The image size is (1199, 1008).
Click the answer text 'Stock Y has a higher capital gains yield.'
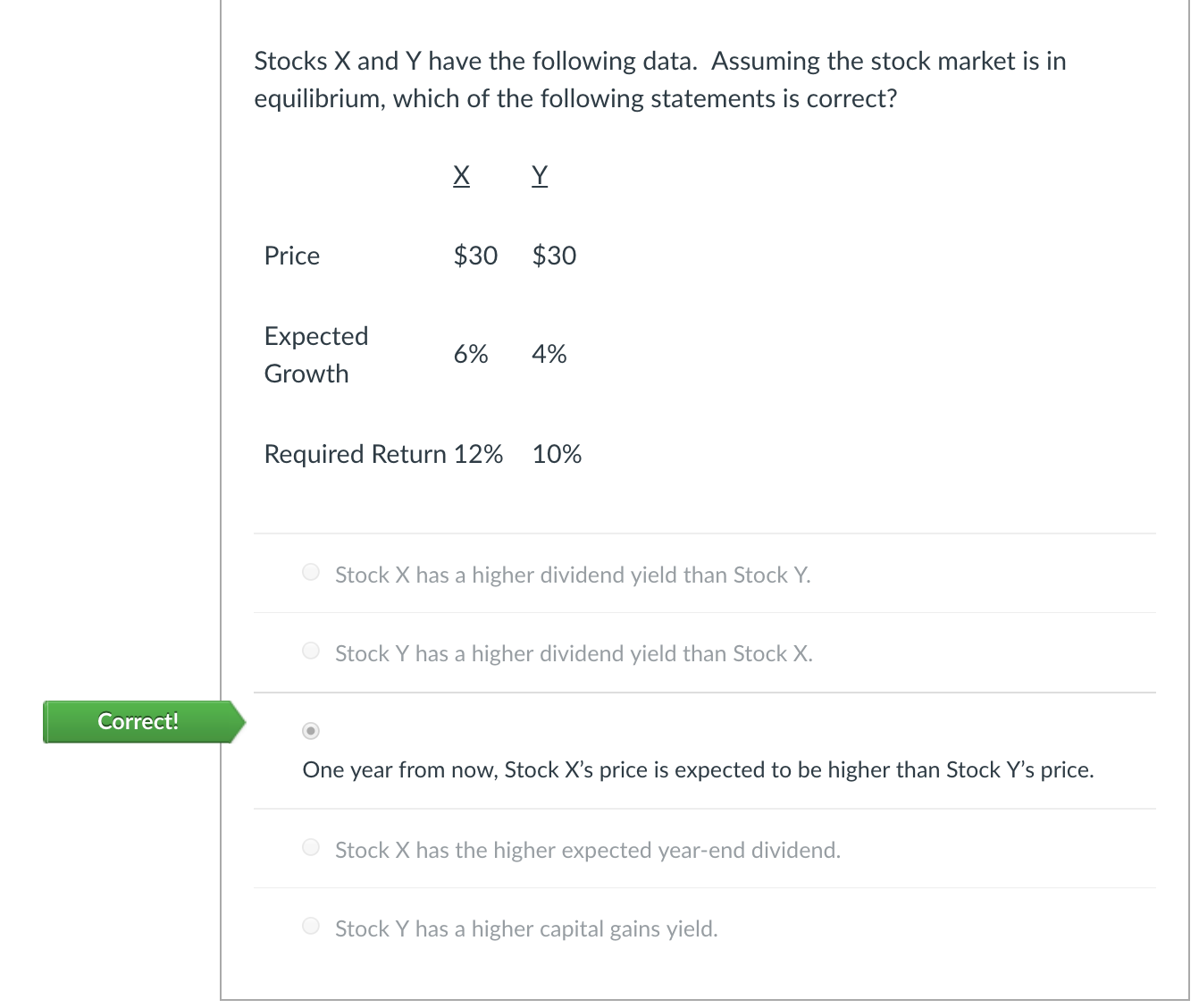pyautogui.click(x=526, y=928)
